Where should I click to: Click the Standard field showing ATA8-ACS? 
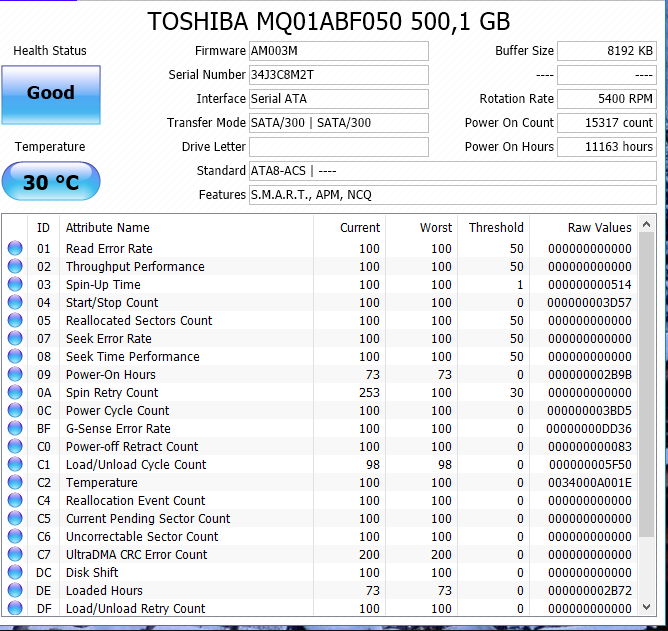point(452,171)
